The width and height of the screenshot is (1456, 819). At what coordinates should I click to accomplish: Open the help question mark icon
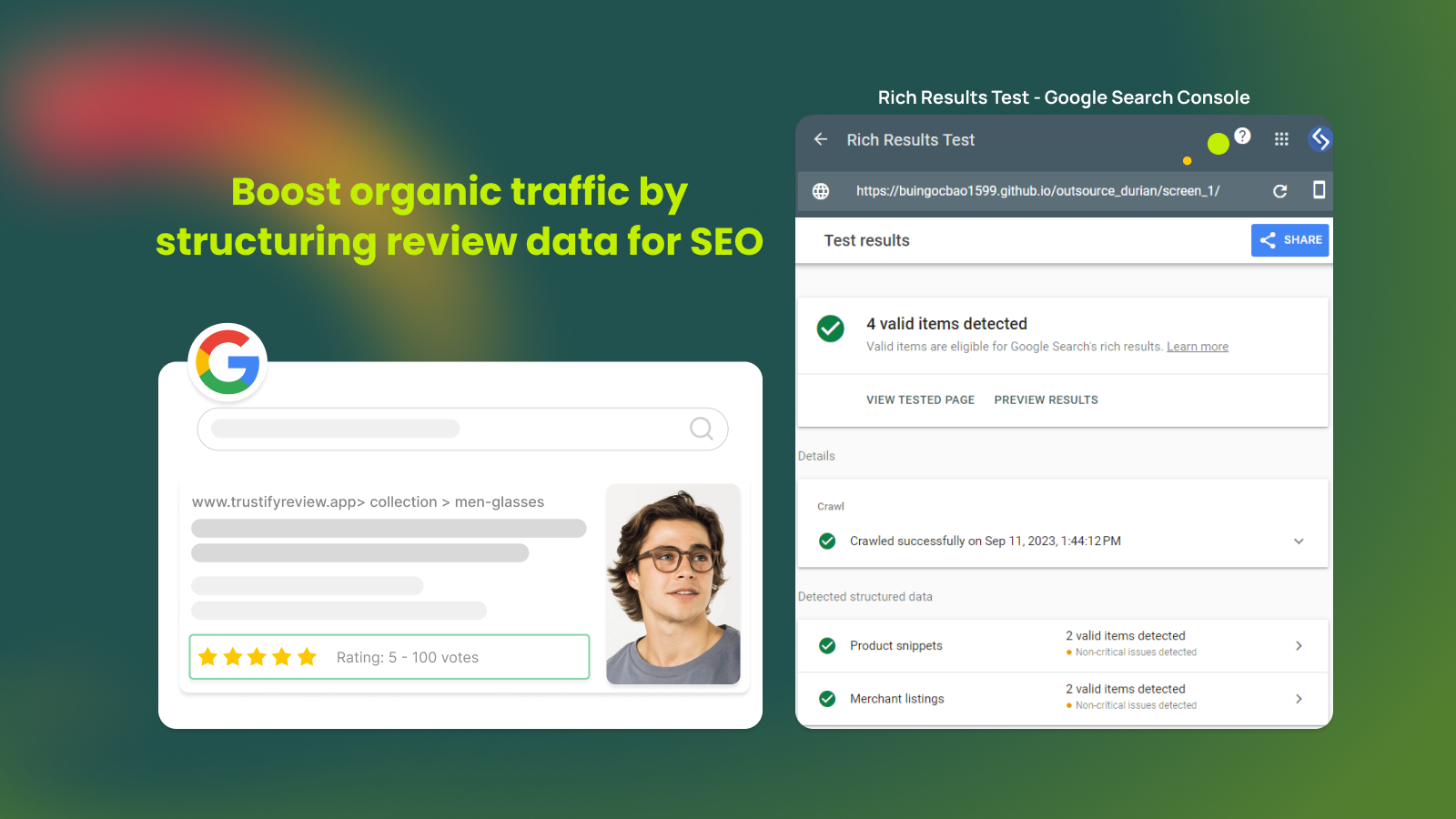[x=1243, y=136]
